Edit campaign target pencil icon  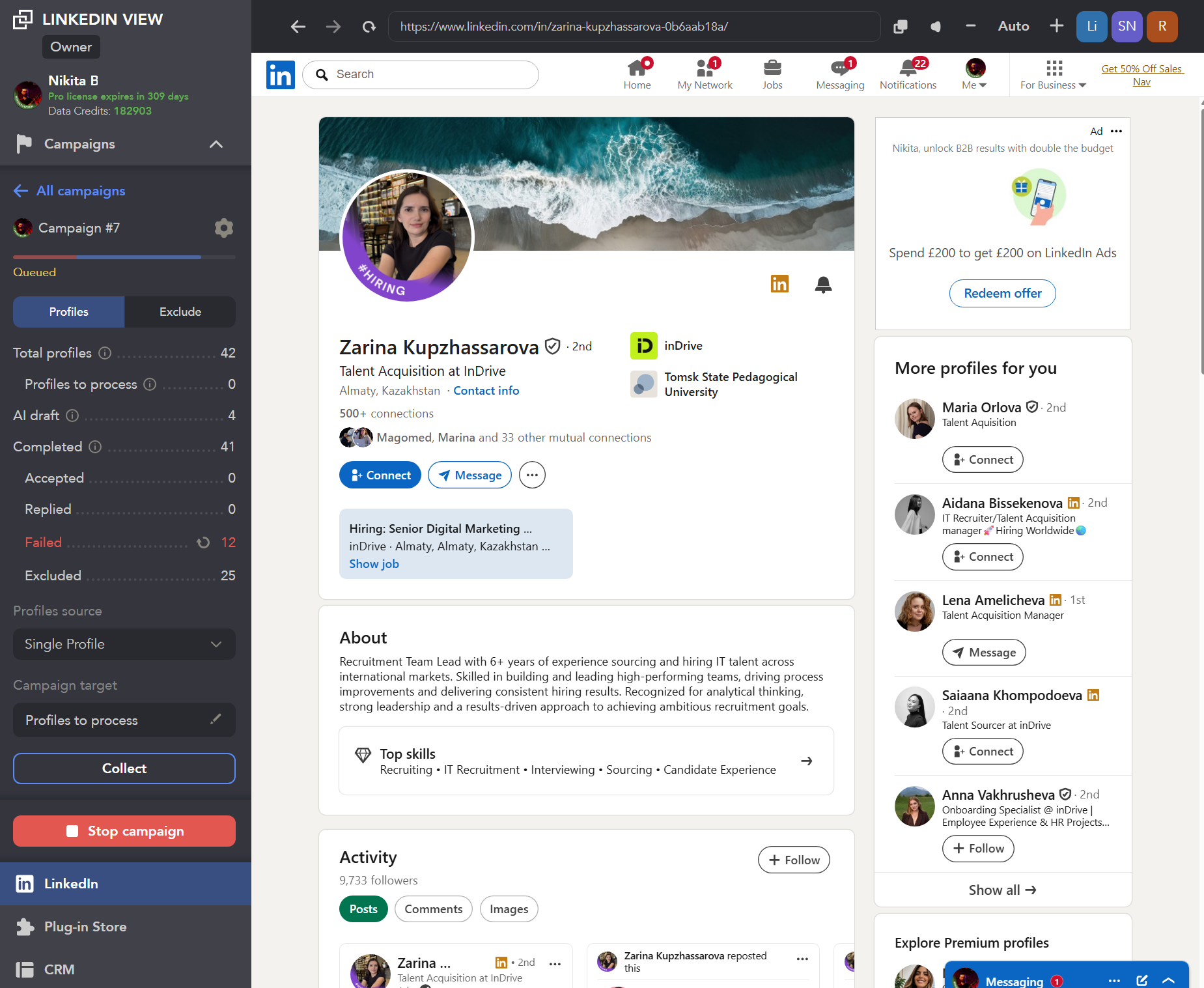216,719
